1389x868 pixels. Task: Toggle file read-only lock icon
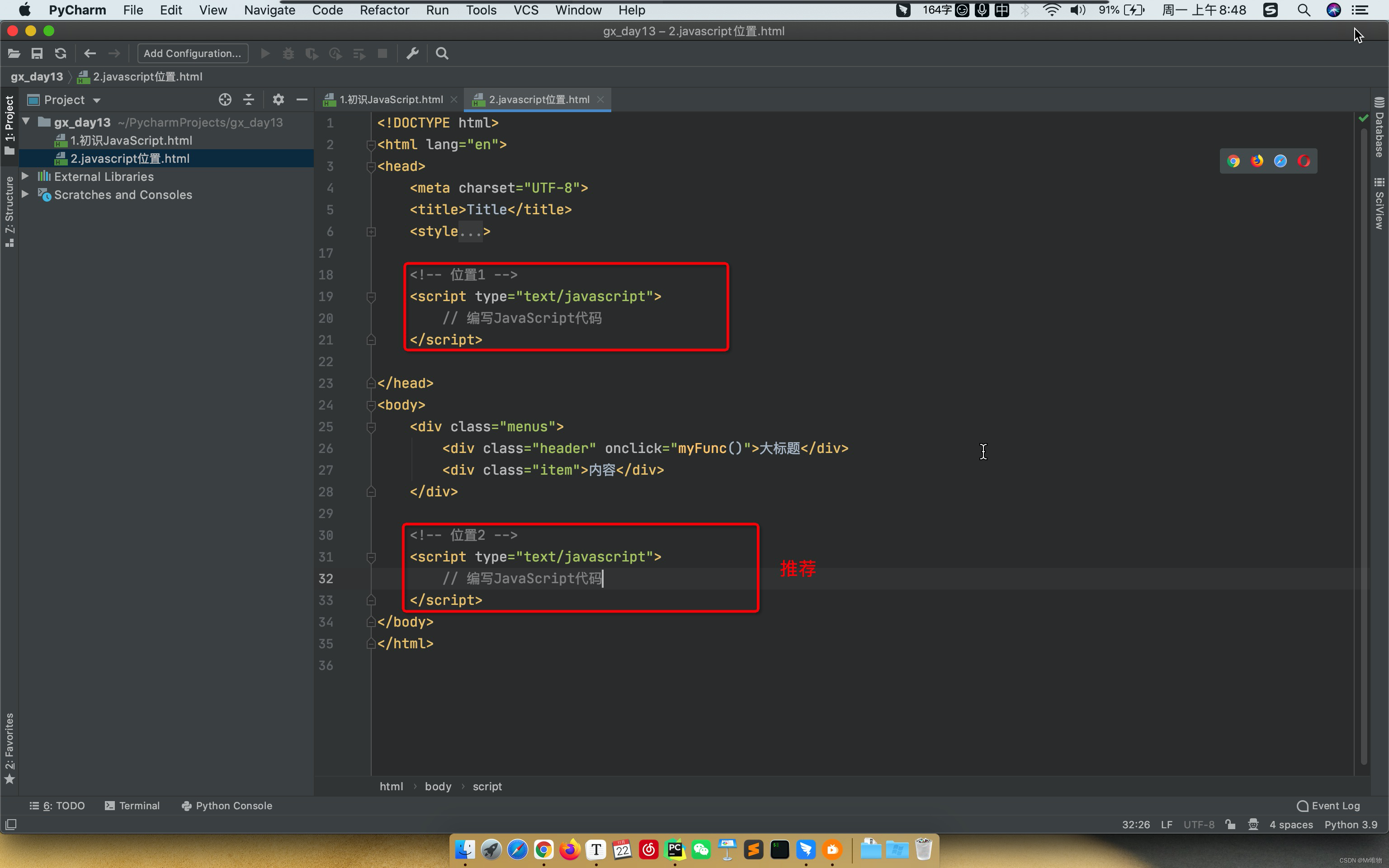(1230, 824)
